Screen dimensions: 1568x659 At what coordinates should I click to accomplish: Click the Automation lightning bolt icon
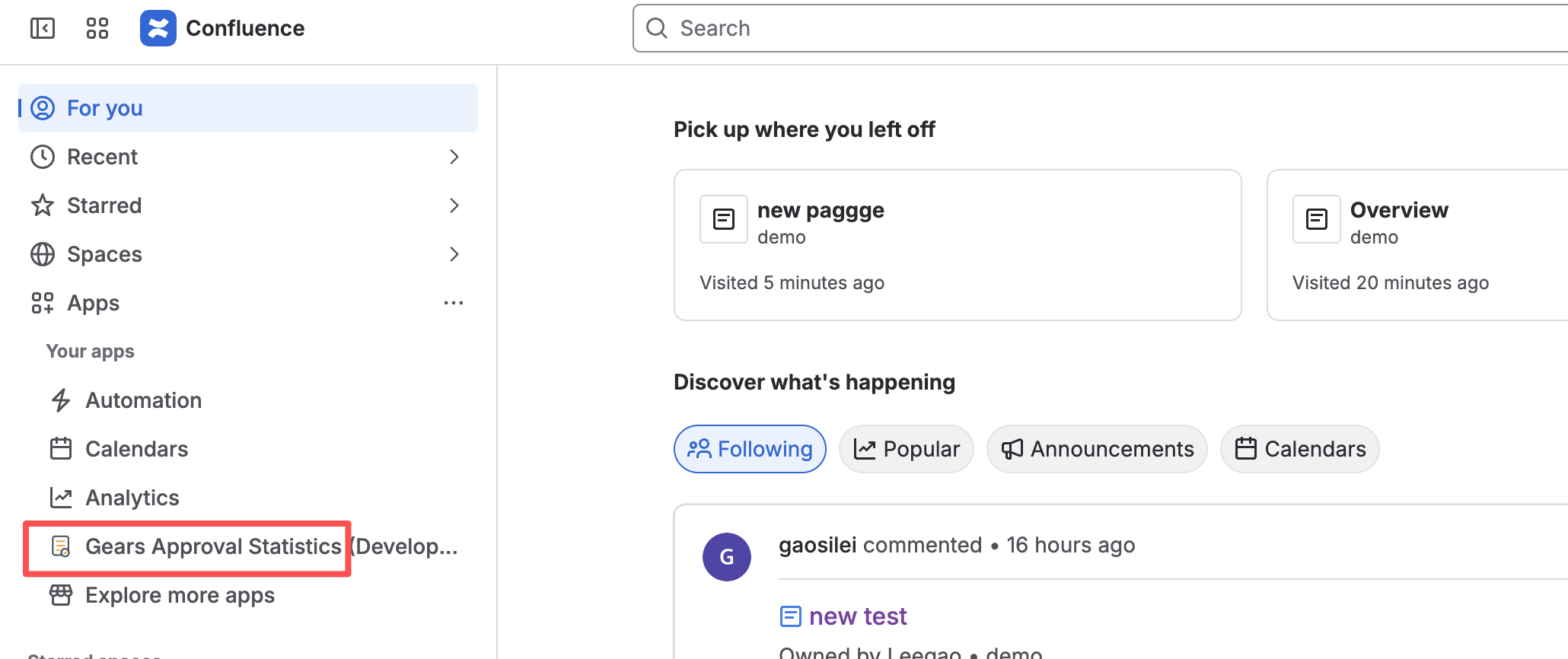point(61,400)
